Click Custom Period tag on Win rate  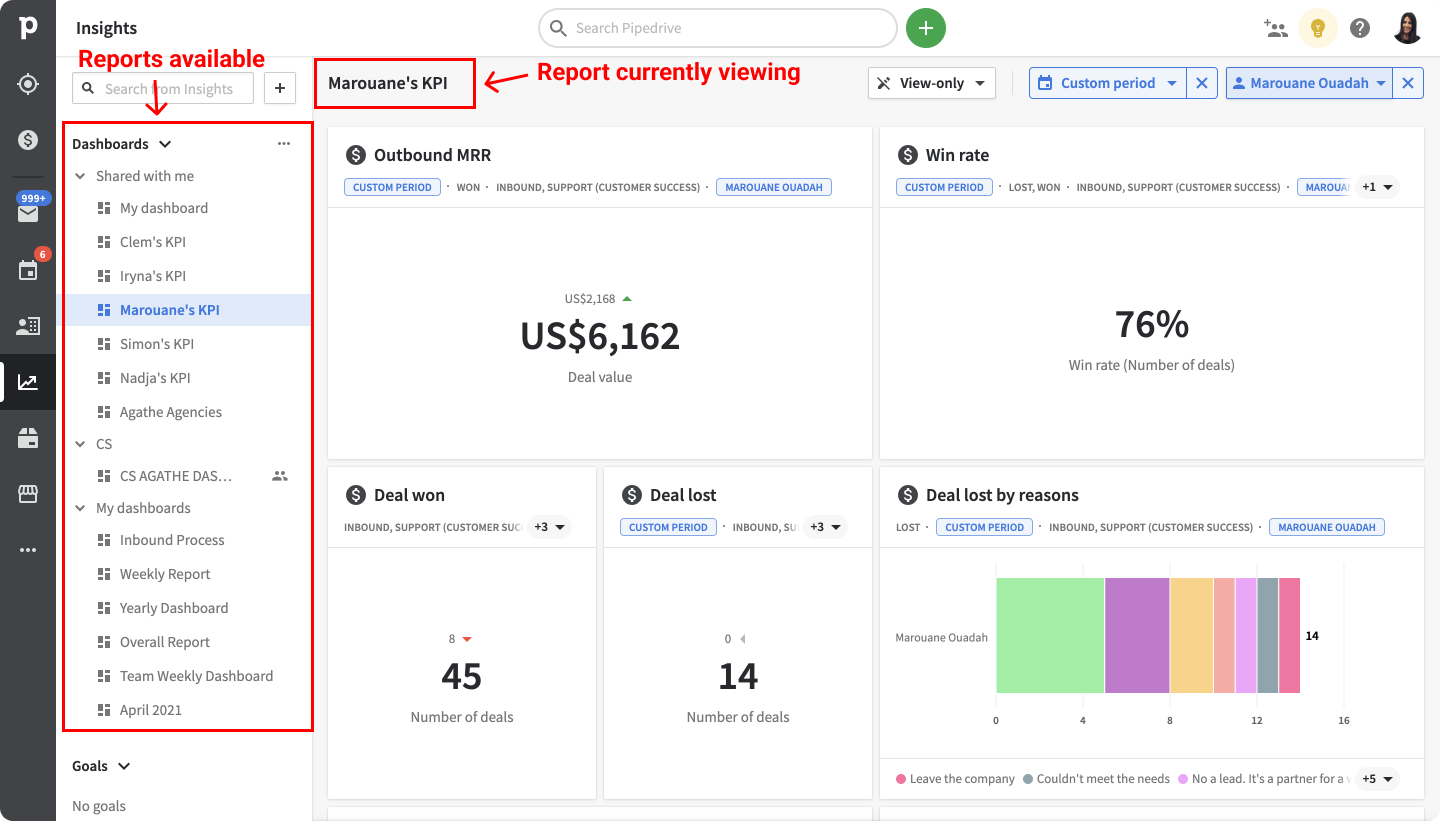[945, 187]
